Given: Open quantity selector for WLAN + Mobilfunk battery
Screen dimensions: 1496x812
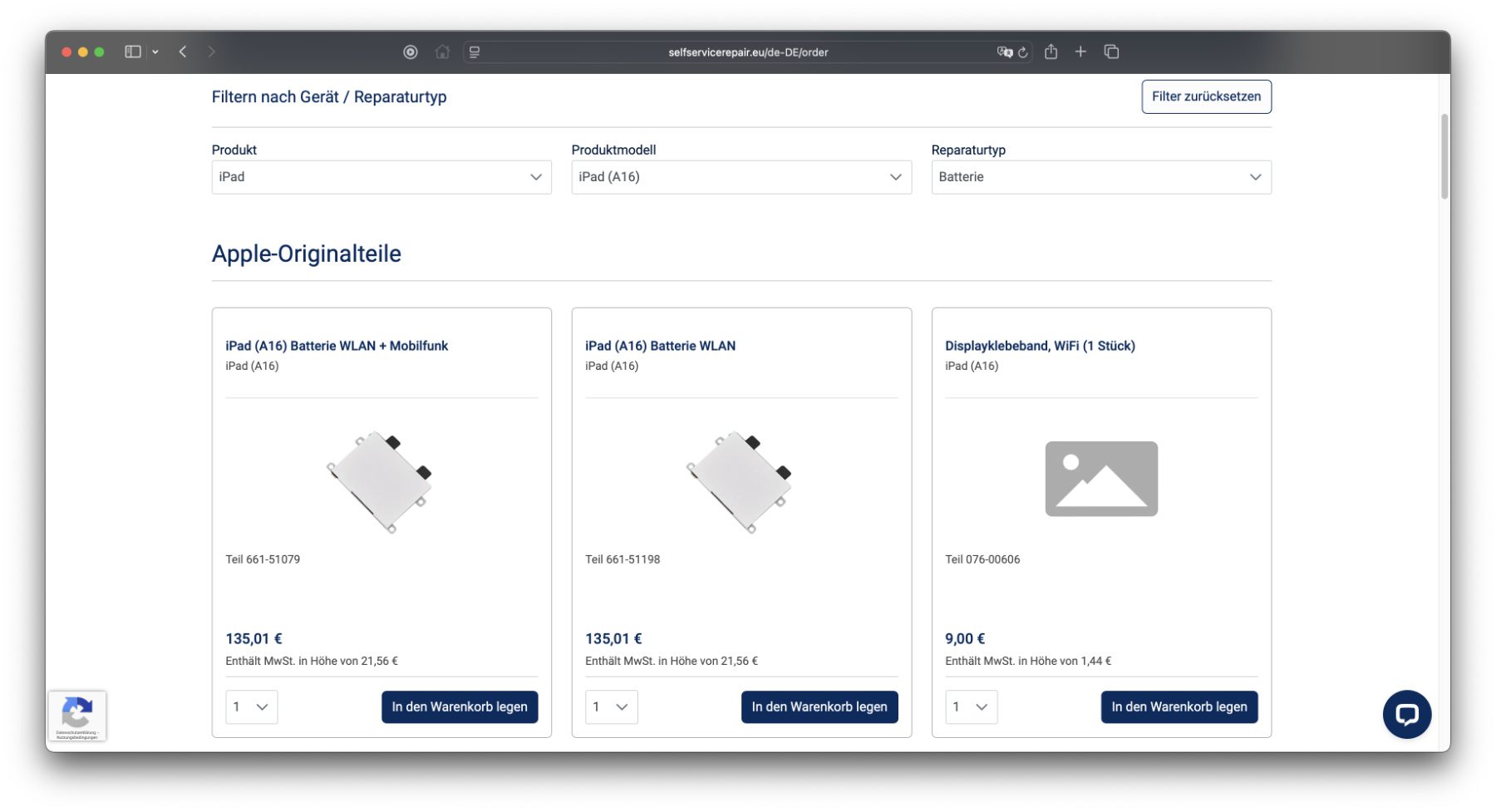Looking at the screenshot, I should [251, 707].
